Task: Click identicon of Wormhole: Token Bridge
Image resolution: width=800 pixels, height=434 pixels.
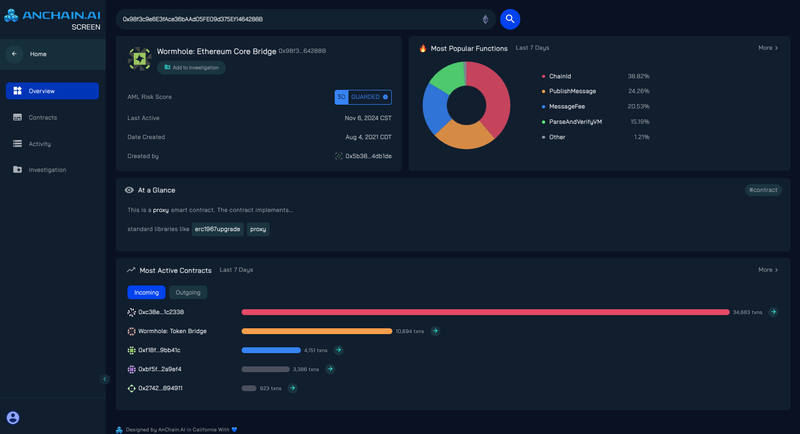Action: click(x=131, y=331)
